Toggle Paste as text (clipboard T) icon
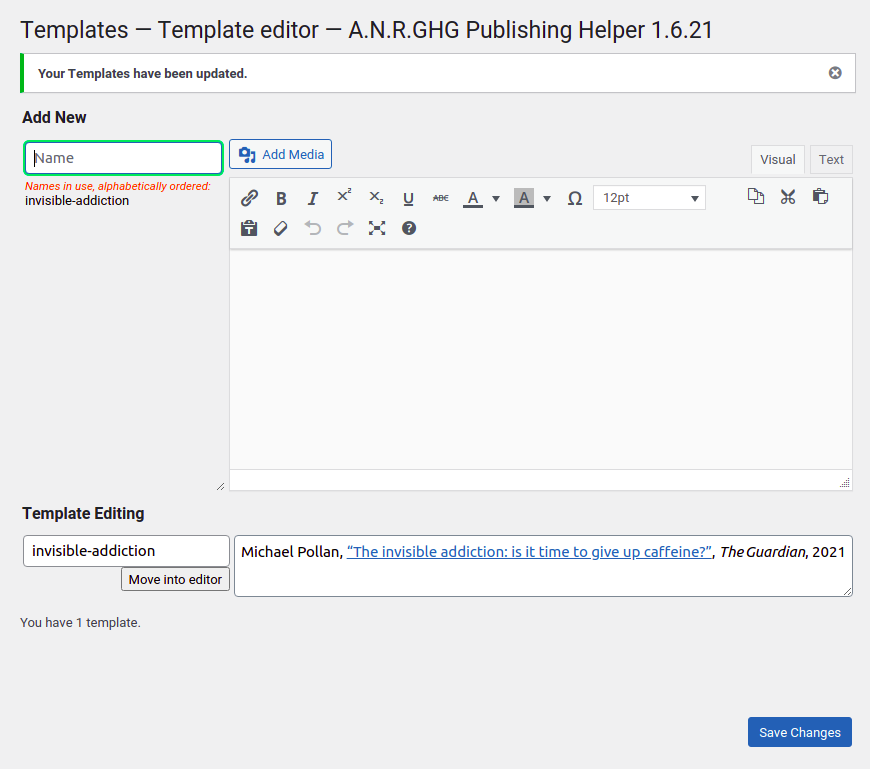Viewport: 870px width, 769px height. (249, 229)
